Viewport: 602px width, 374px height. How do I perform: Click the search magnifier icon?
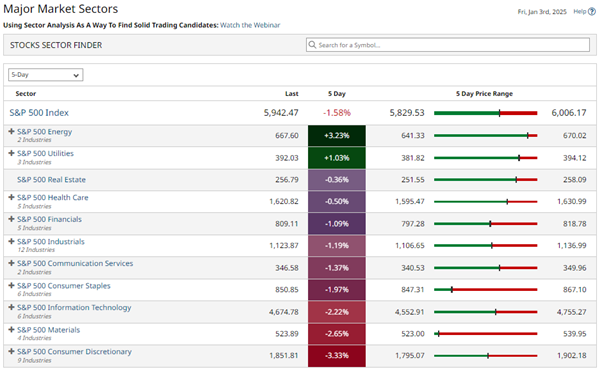pos(312,45)
